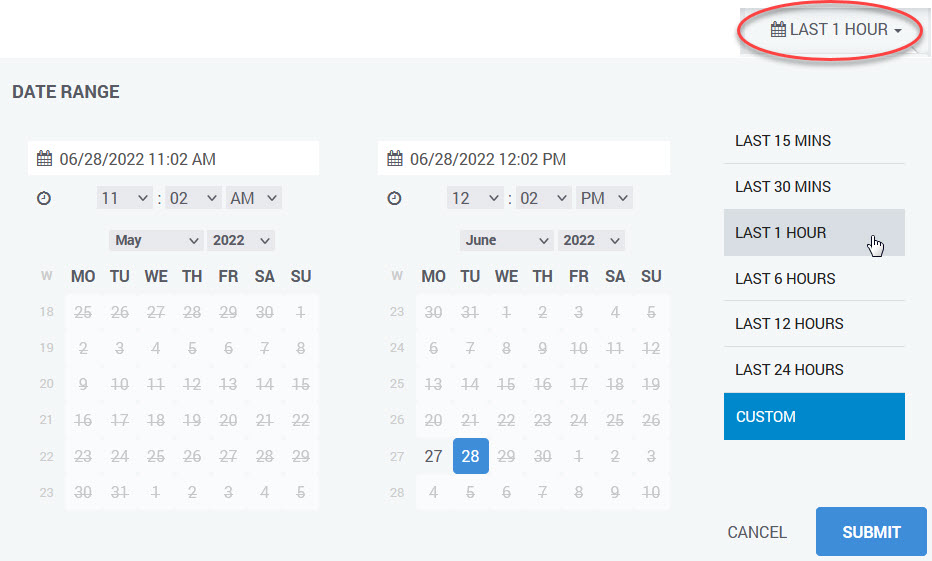This screenshot has height=561, width=932.
Task: Click the clock icon under end date
Action: click(394, 199)
